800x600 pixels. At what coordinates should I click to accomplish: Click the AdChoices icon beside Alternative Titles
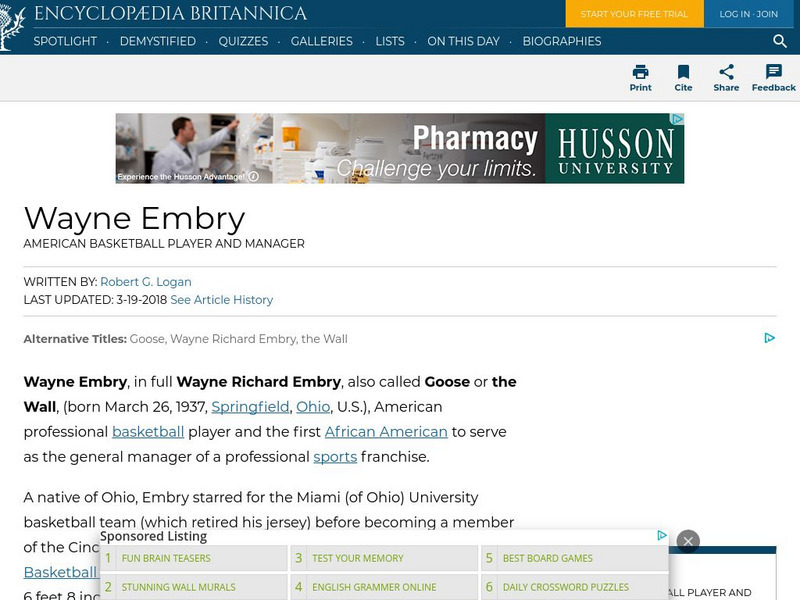click(769, 338)
